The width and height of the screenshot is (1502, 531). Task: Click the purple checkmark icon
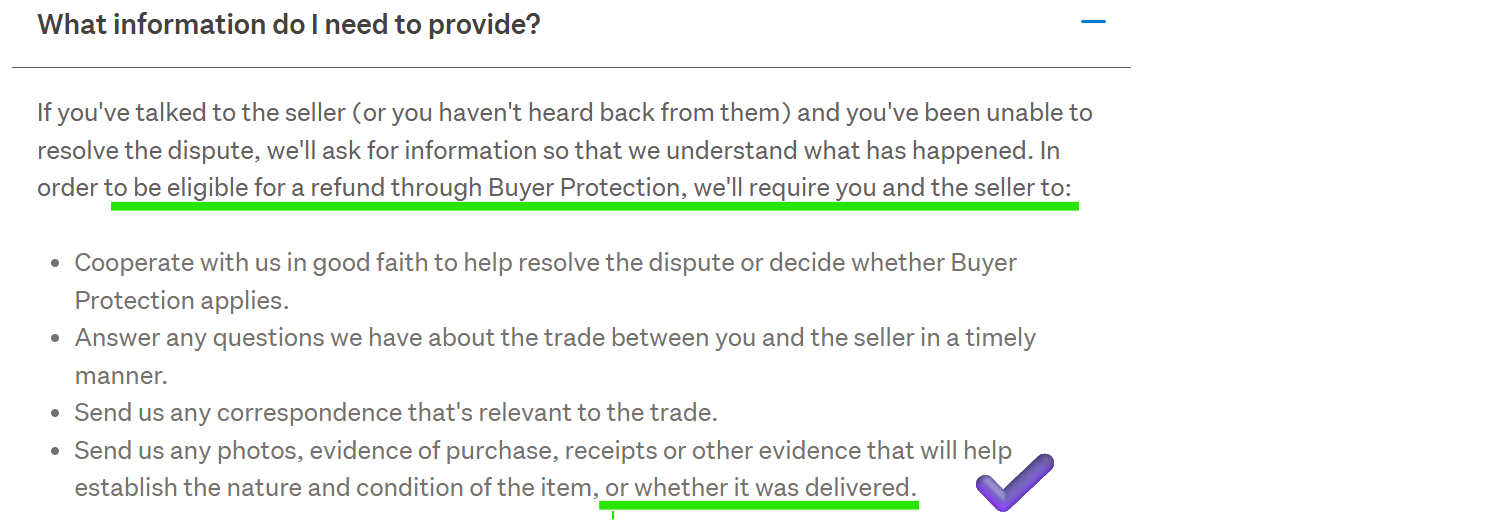coord(1013,482)
